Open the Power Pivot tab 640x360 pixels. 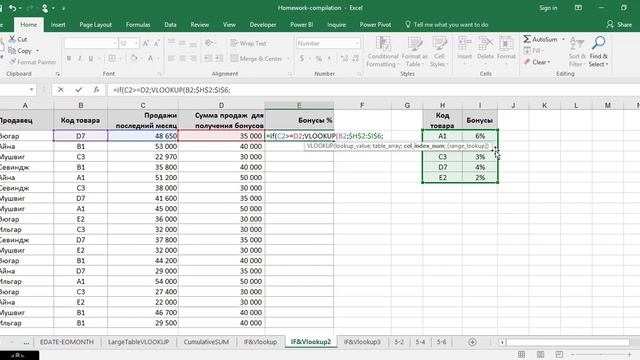point(375,24)
